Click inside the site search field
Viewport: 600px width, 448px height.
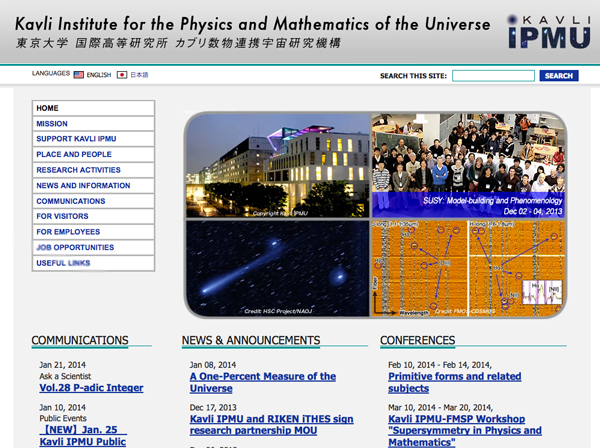[x=493, y=76]
